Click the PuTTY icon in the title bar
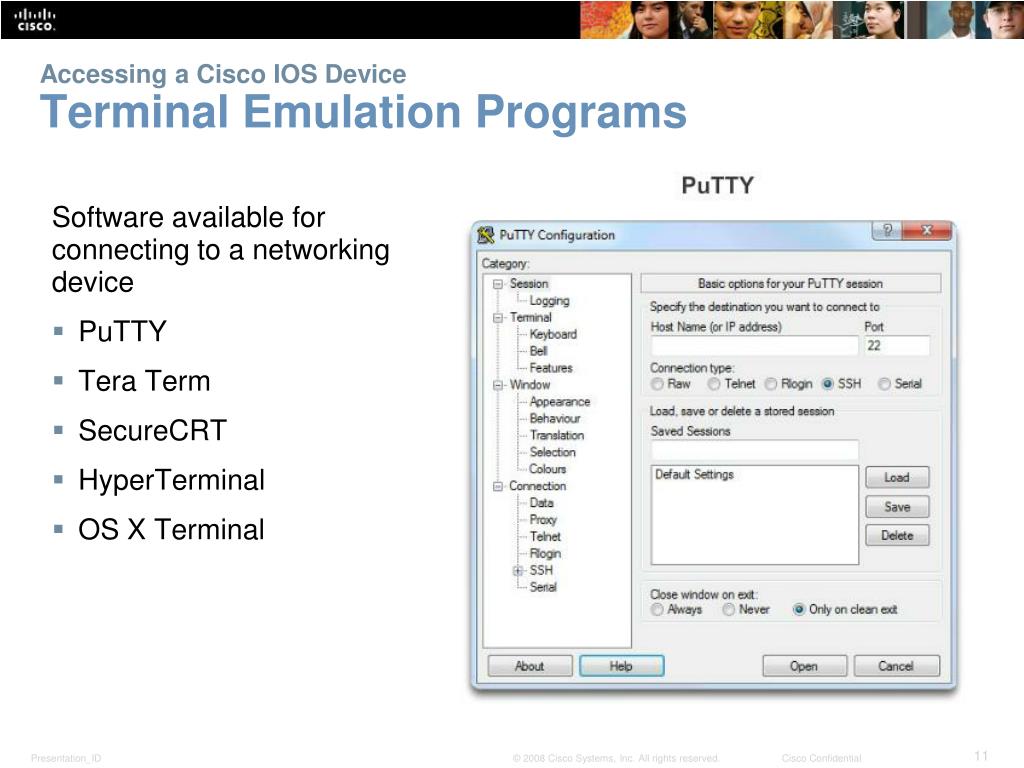The width and height of the screenshot is (1024, 768). (485, 235)
